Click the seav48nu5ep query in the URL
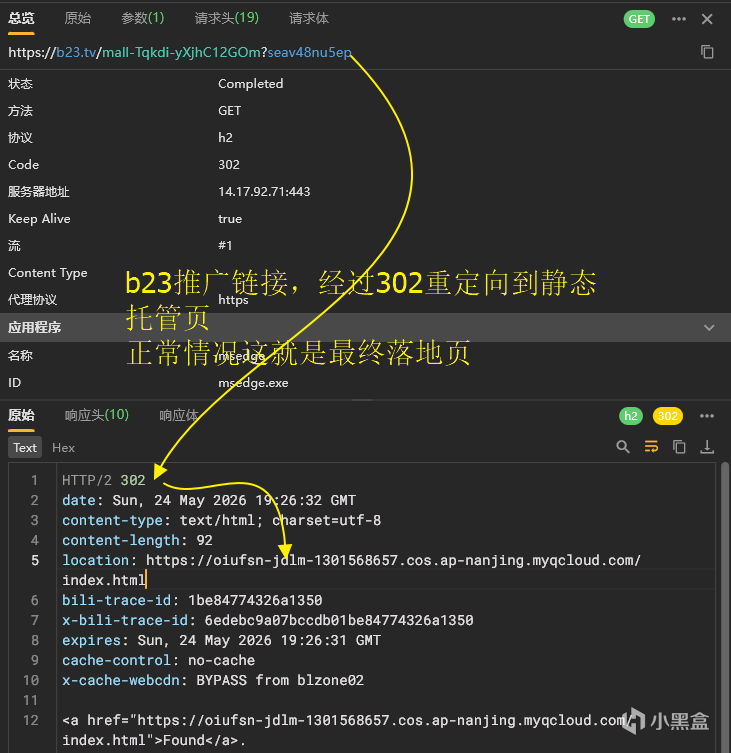731x753 pixels. (x=309, y=52)
